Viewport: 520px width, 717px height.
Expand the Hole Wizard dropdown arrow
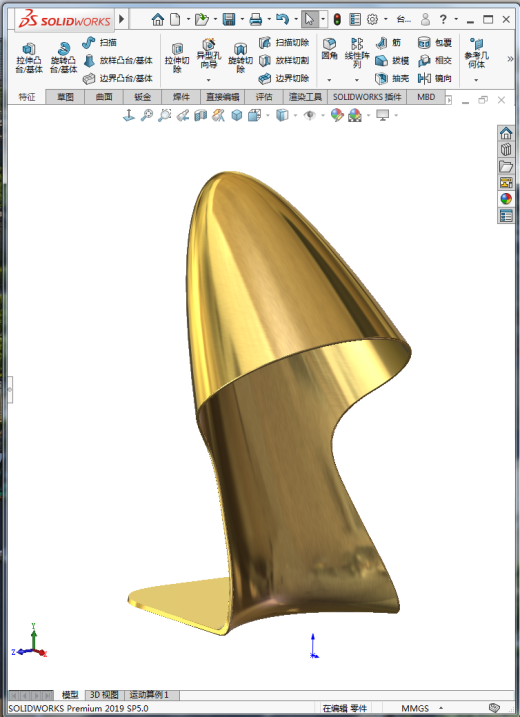pyautogui.click(x=209, y=80)
